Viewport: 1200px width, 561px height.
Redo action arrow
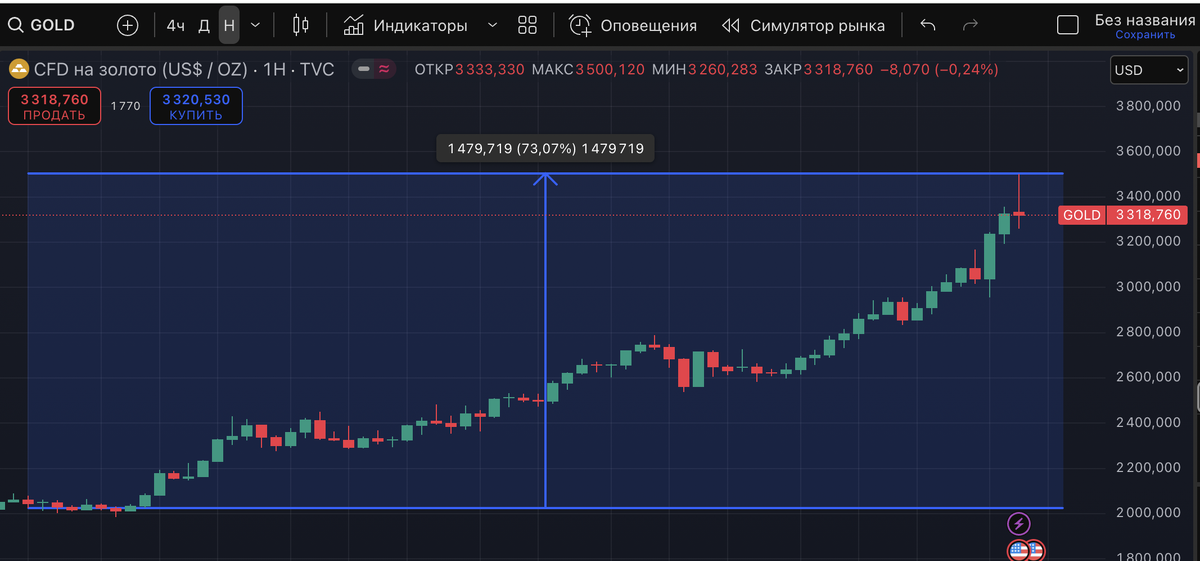(969, 25)
